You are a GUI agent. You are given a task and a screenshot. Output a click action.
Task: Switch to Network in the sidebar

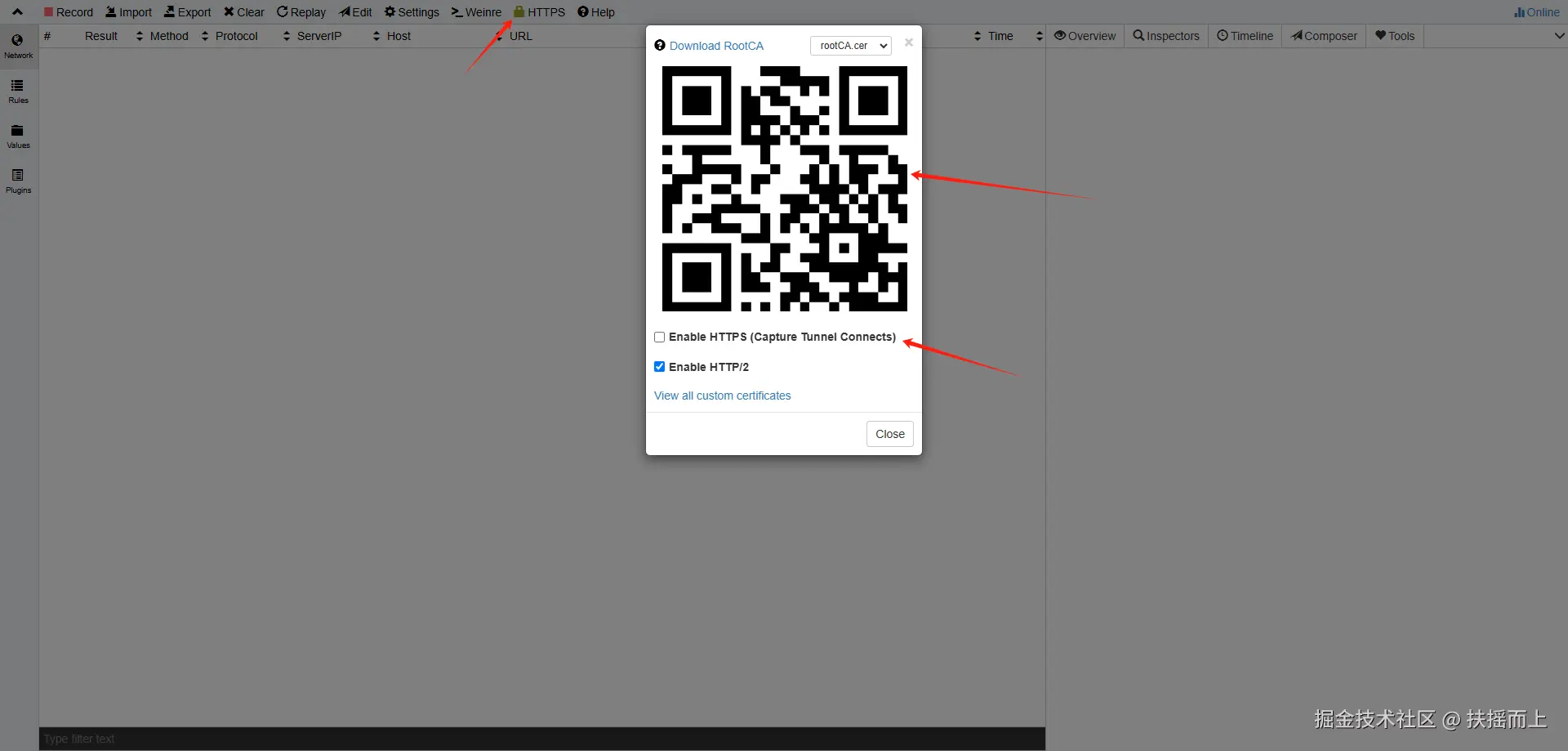click(x=18, y=47)
